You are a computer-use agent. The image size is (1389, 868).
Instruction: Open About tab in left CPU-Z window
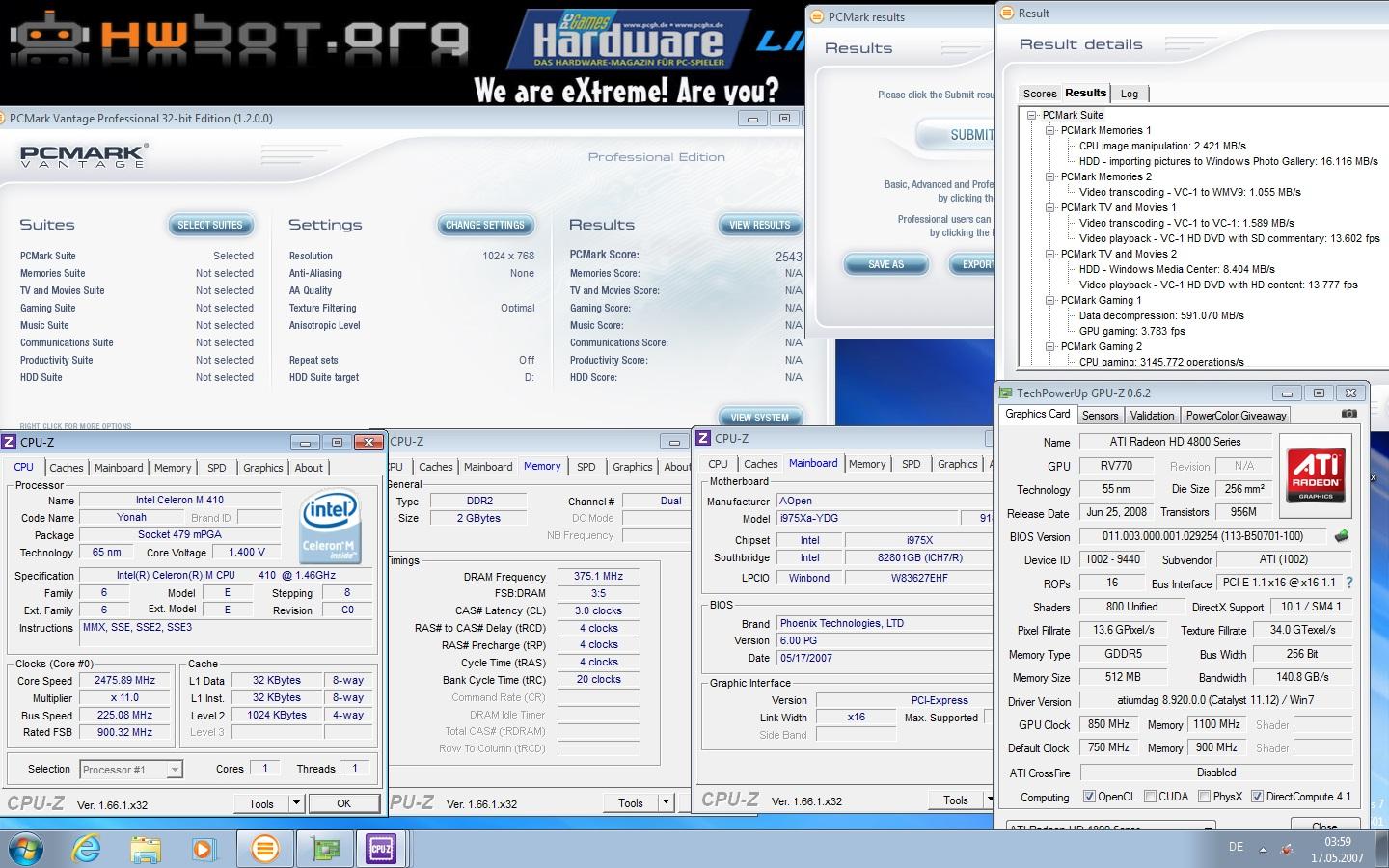(309, 468)
